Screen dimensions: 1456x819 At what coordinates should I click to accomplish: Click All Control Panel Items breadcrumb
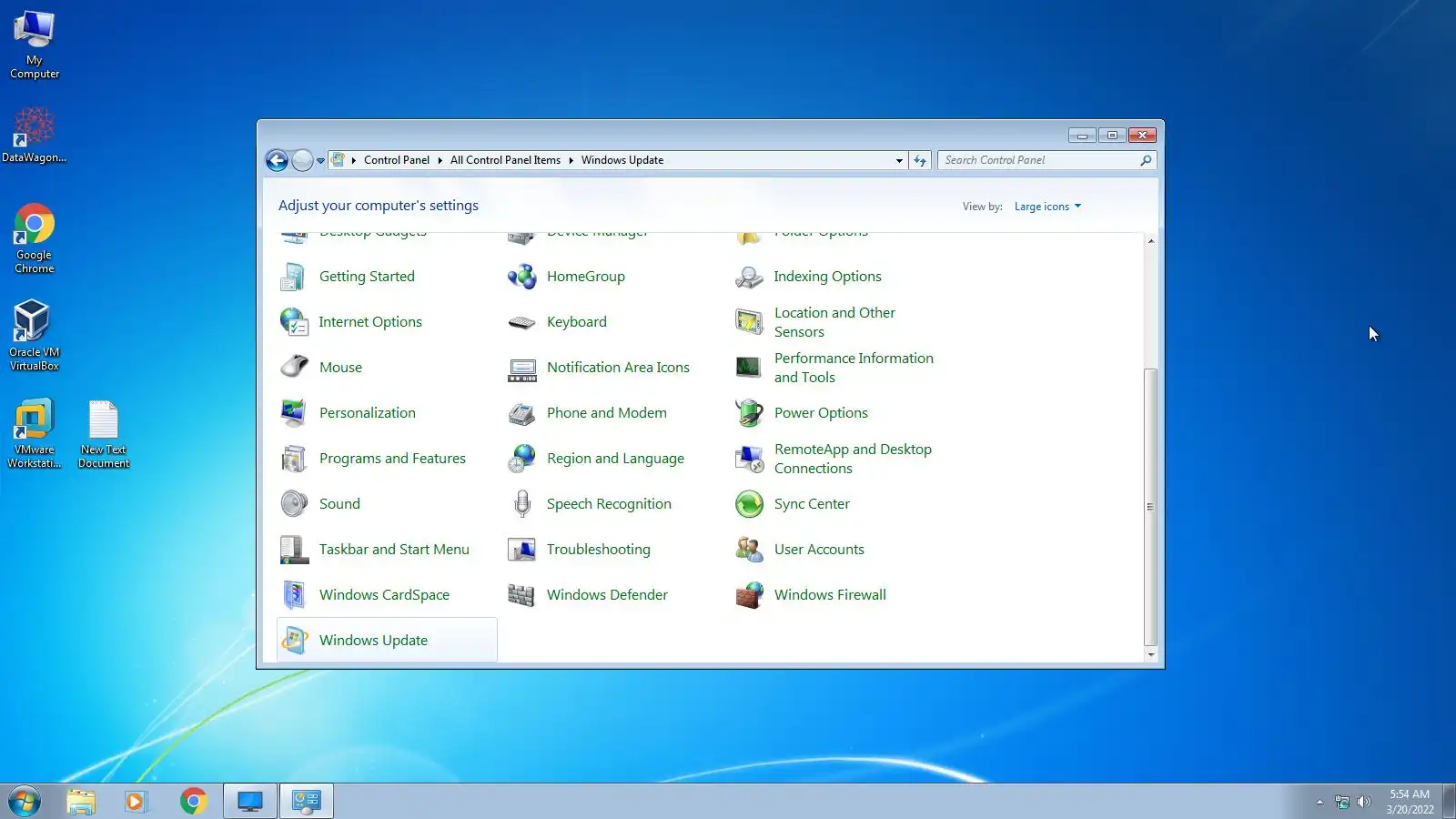[505, 160]
